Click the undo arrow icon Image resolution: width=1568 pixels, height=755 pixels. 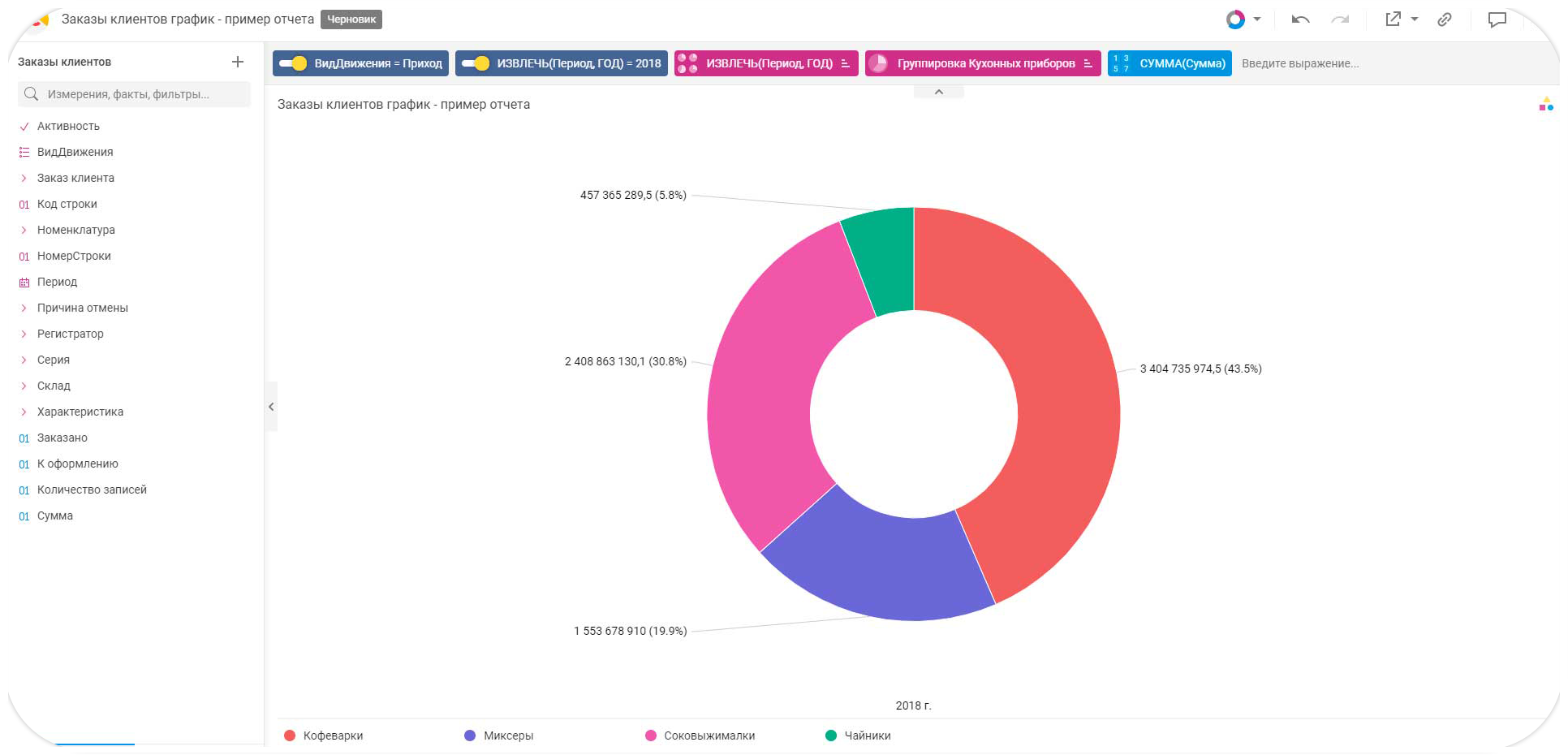coord(1300,19)
